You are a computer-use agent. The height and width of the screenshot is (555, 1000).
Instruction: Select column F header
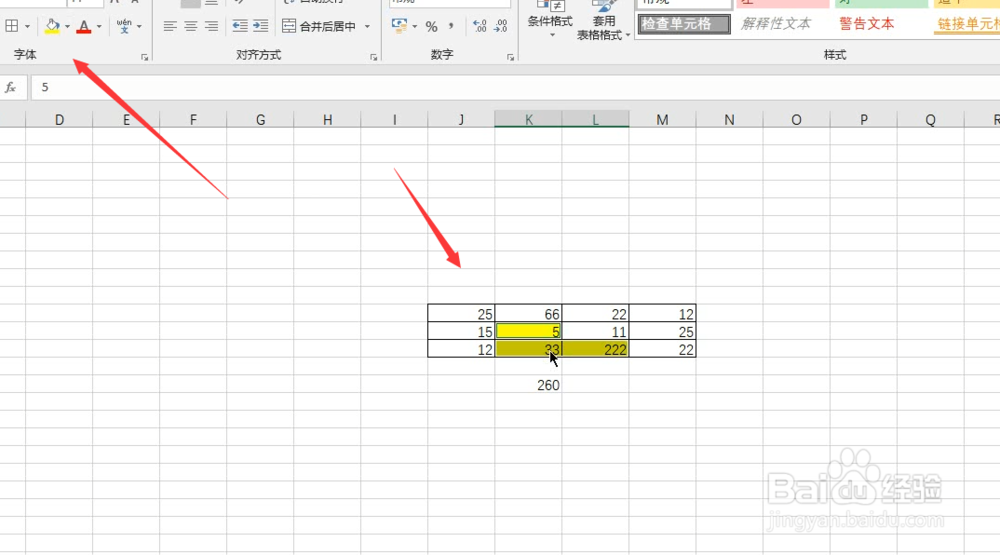[193, 119]
